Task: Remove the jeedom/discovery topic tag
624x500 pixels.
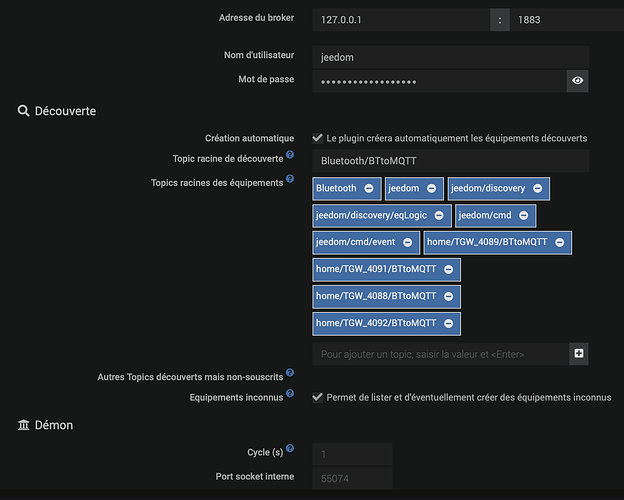Action: [x=537, y=188]
